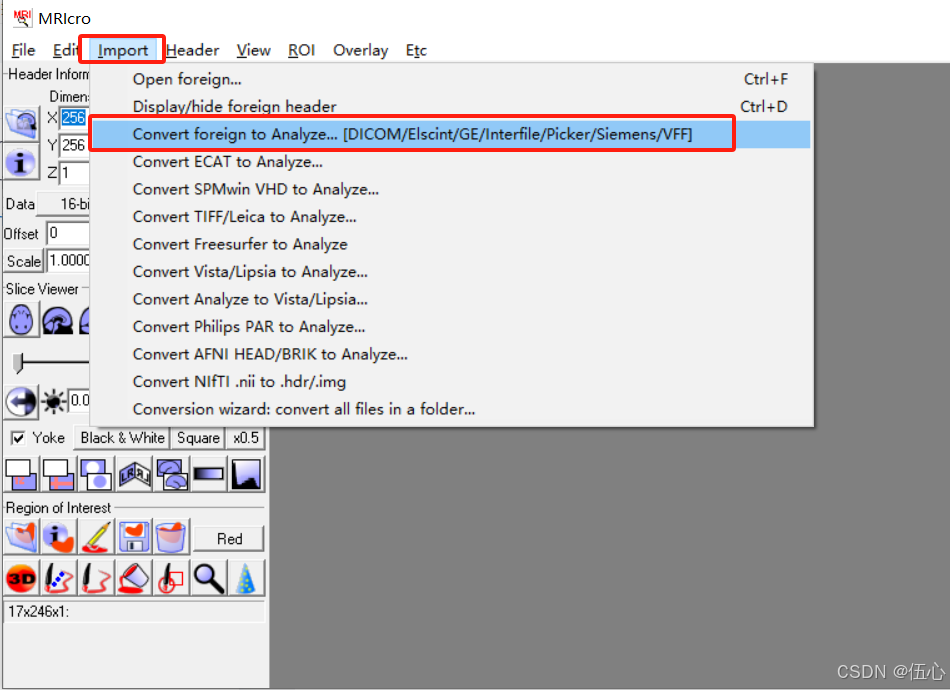Select the paint bucket fill tool
Screen dimensions: 950x690
[134, 579]
